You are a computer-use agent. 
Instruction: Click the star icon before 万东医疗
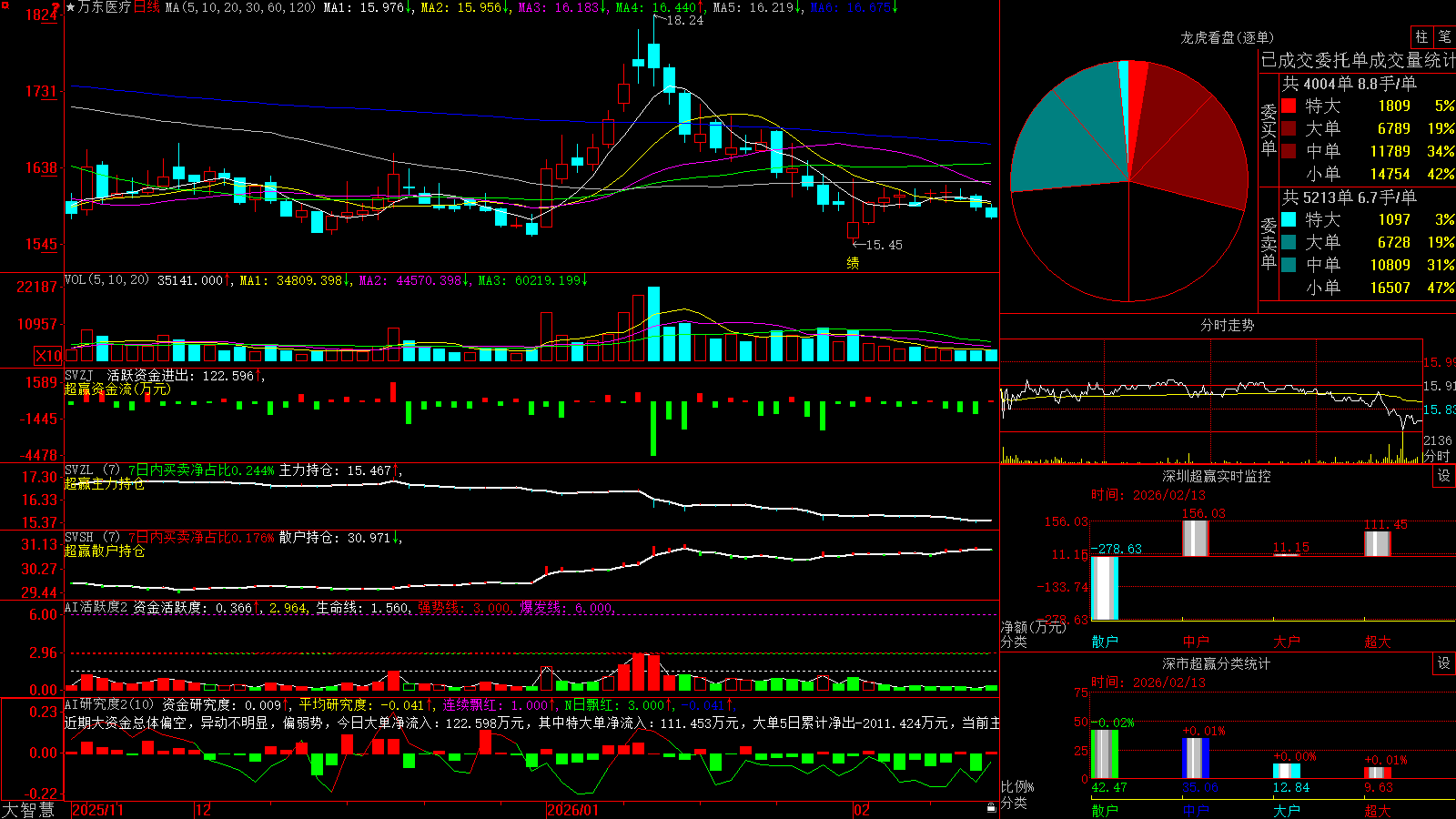(x=70, y=7)
